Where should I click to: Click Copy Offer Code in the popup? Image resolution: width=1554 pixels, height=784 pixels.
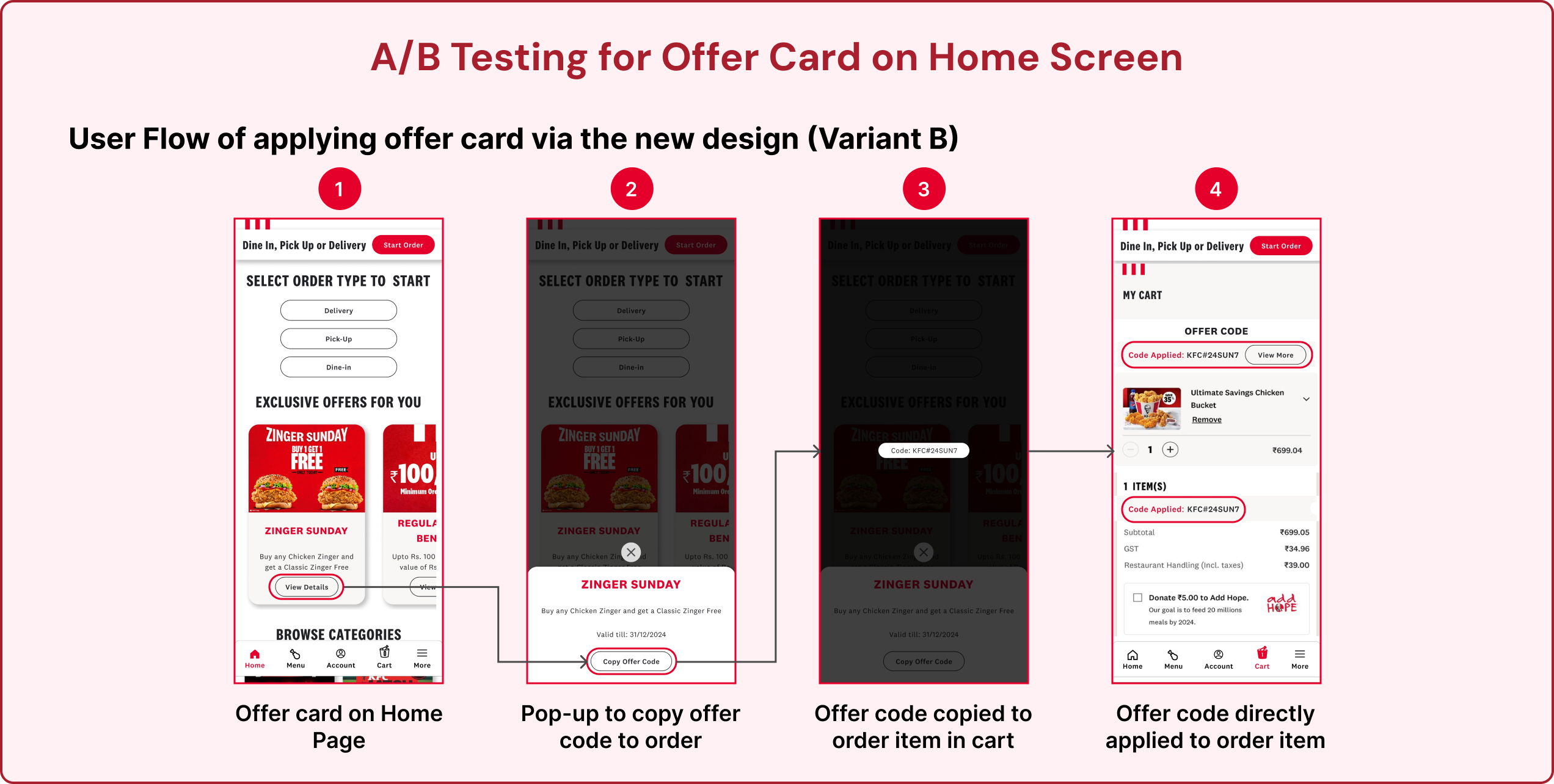pos(630,661)
